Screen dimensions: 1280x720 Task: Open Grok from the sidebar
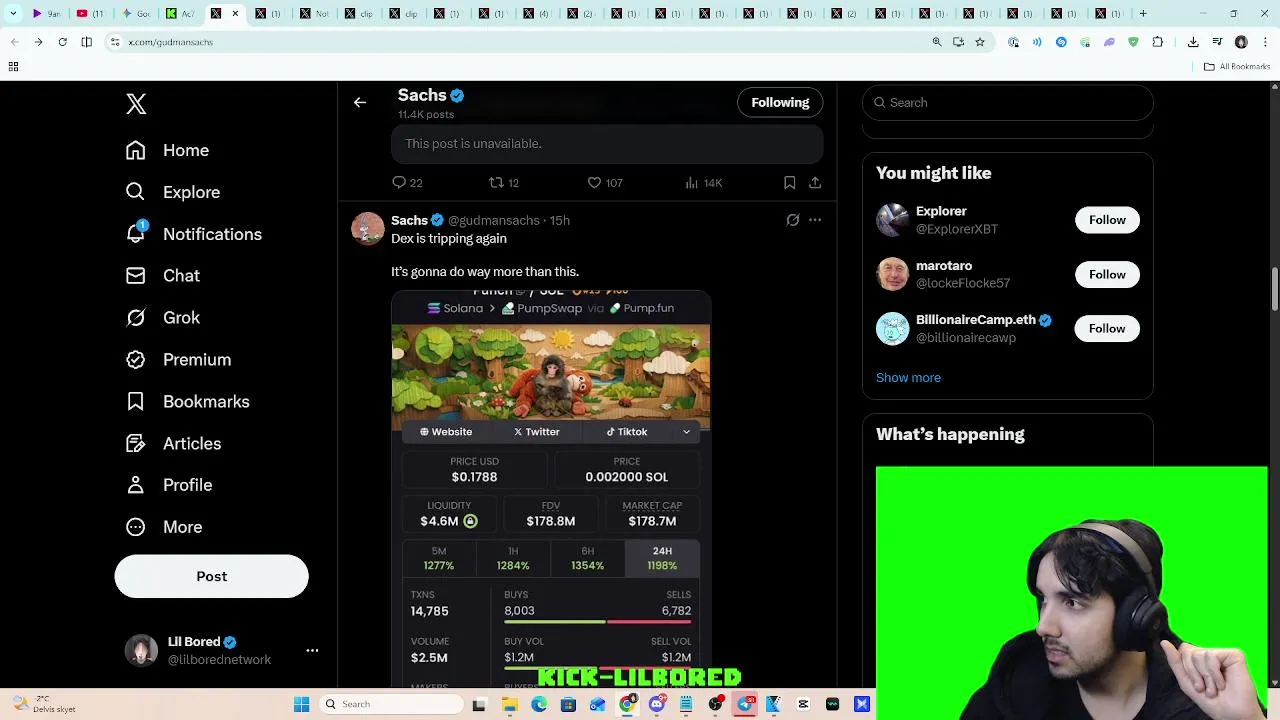(163, 318)
